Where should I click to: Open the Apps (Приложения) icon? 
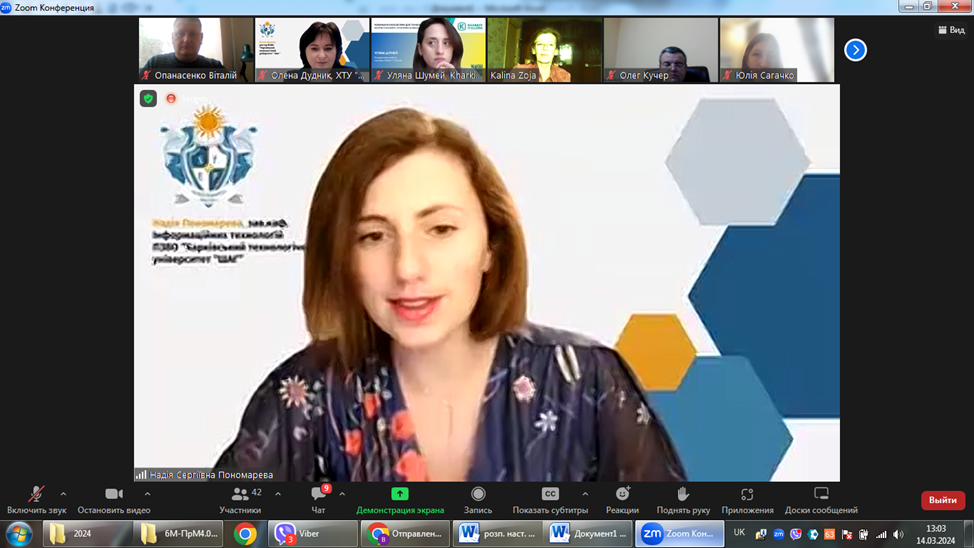[x=747, y=494]
